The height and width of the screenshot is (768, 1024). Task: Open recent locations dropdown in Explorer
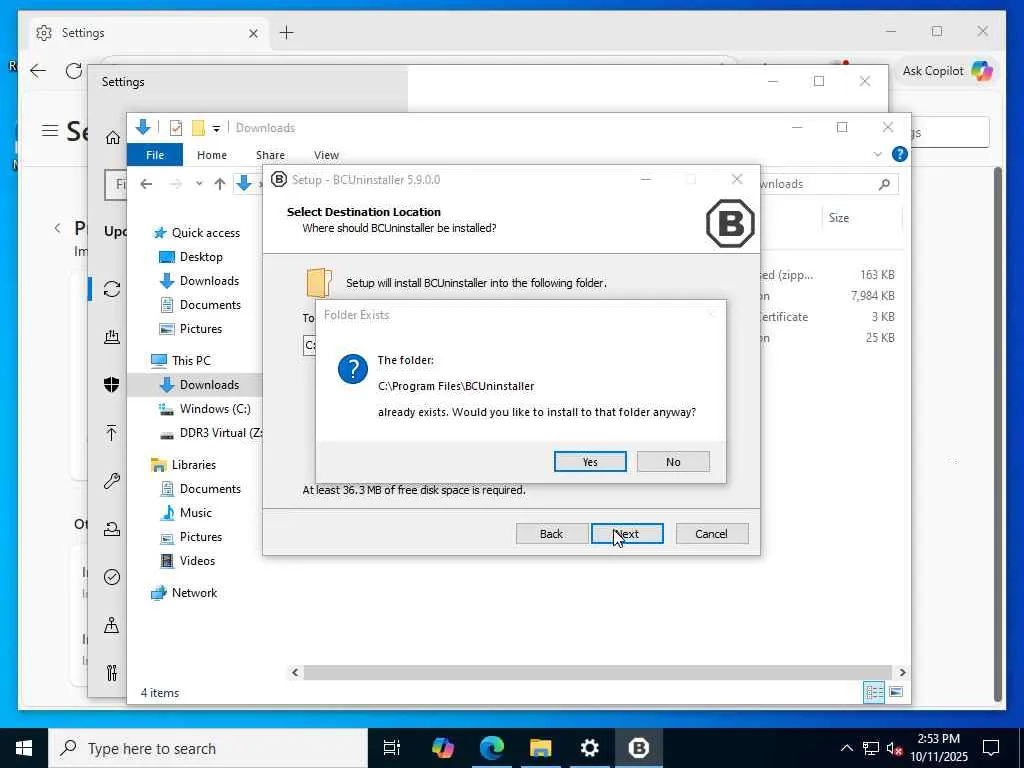[x=199, y=184]
